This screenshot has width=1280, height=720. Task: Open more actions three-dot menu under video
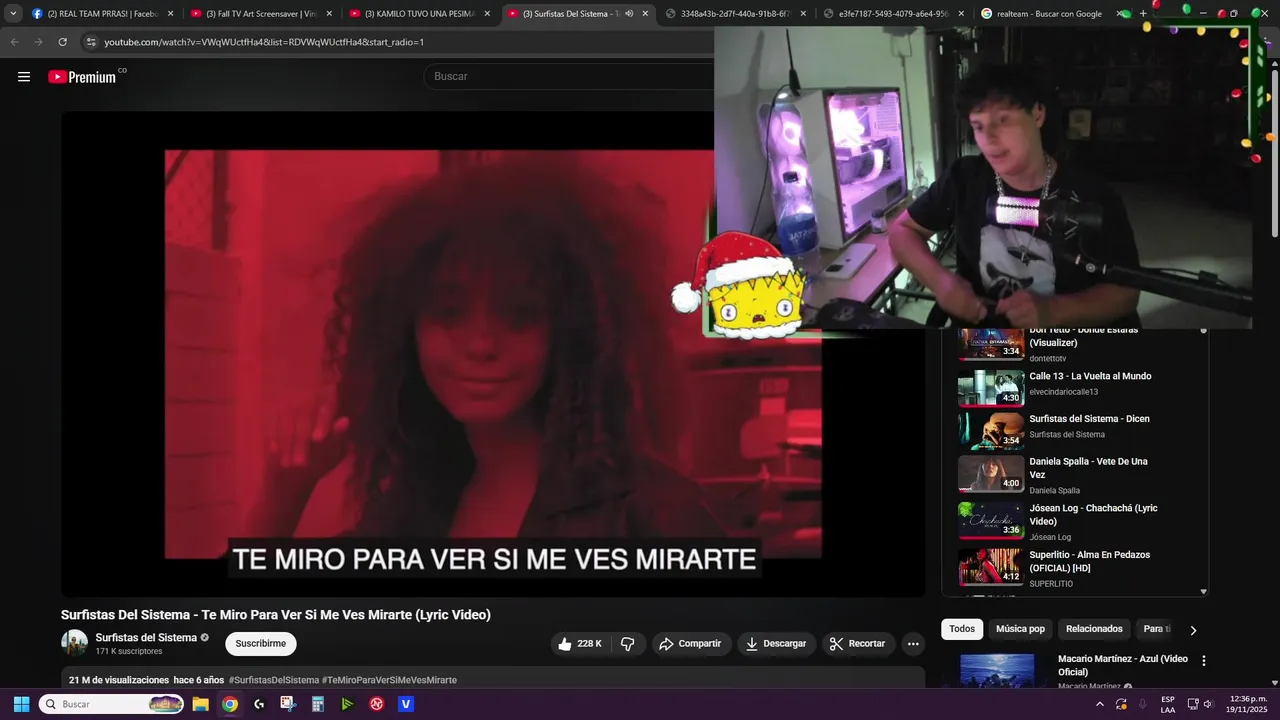pos(913,644)
